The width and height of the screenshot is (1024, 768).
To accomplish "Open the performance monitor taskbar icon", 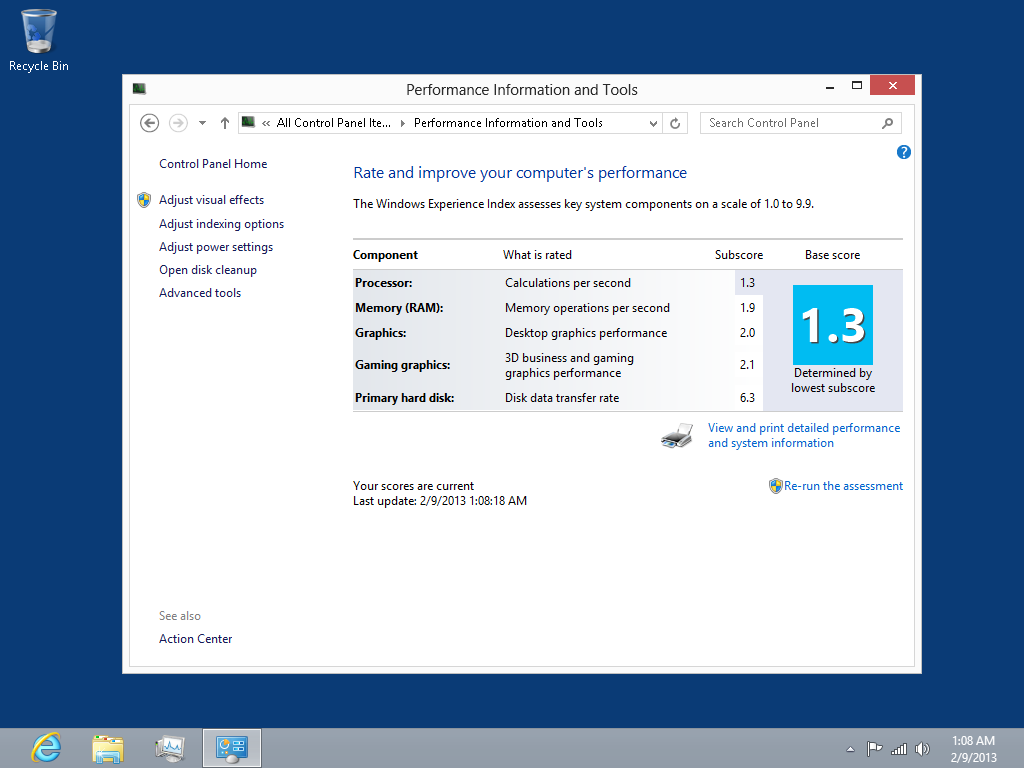I will point(170,748).
